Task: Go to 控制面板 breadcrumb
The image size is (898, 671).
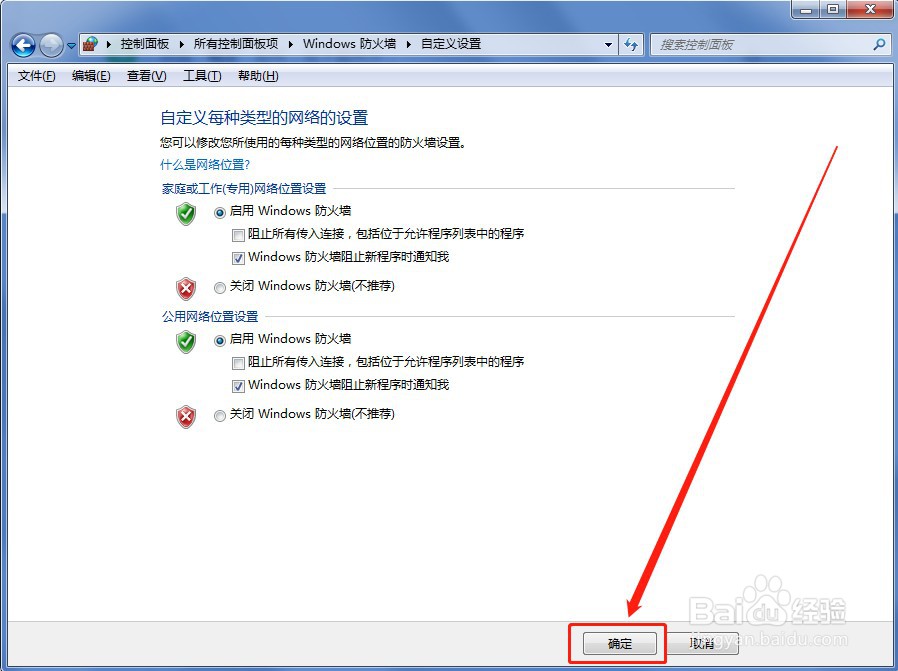Action: click(145, 44)
